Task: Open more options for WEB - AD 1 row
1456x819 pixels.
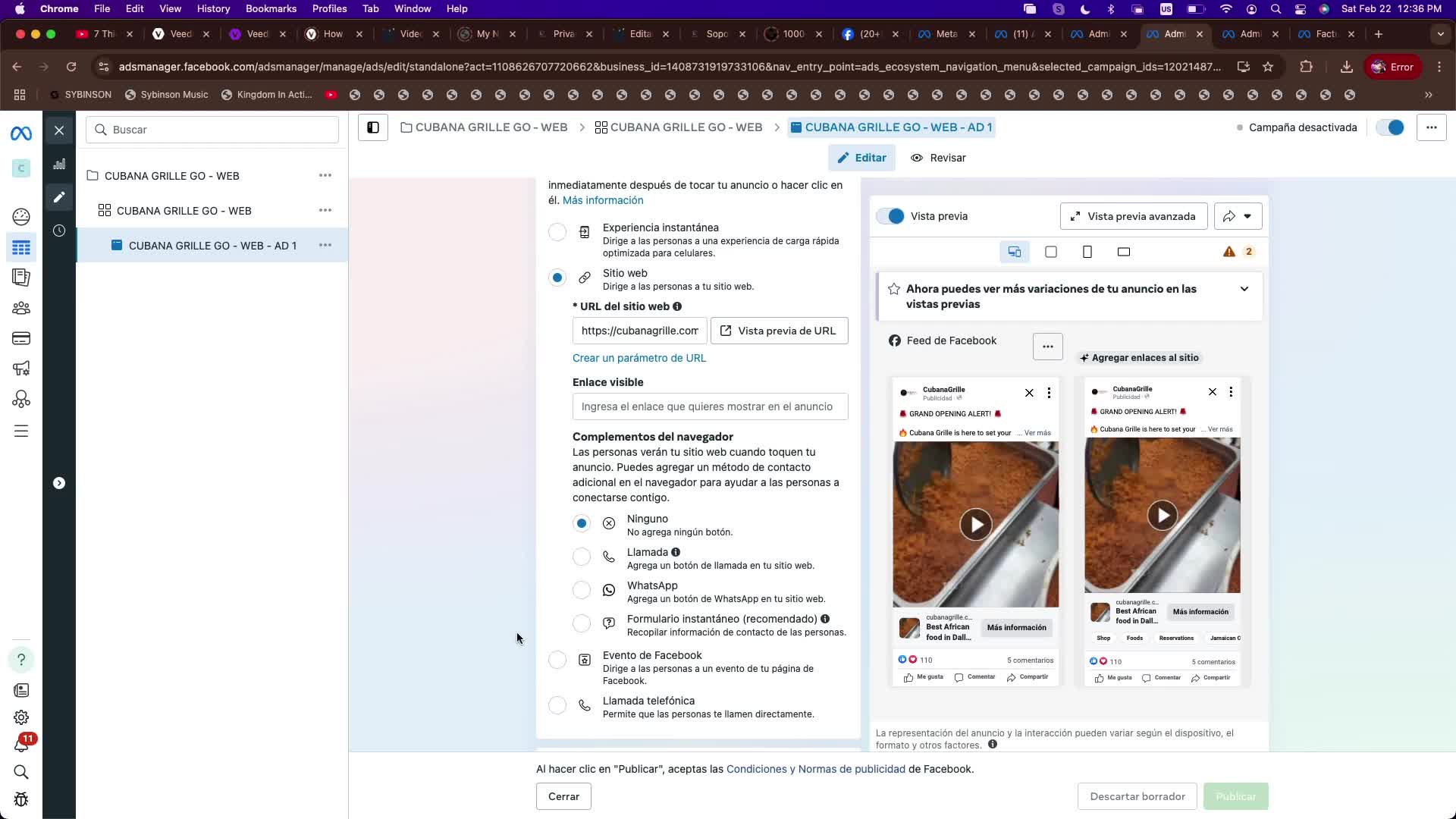Action: (x=325, y=245)
